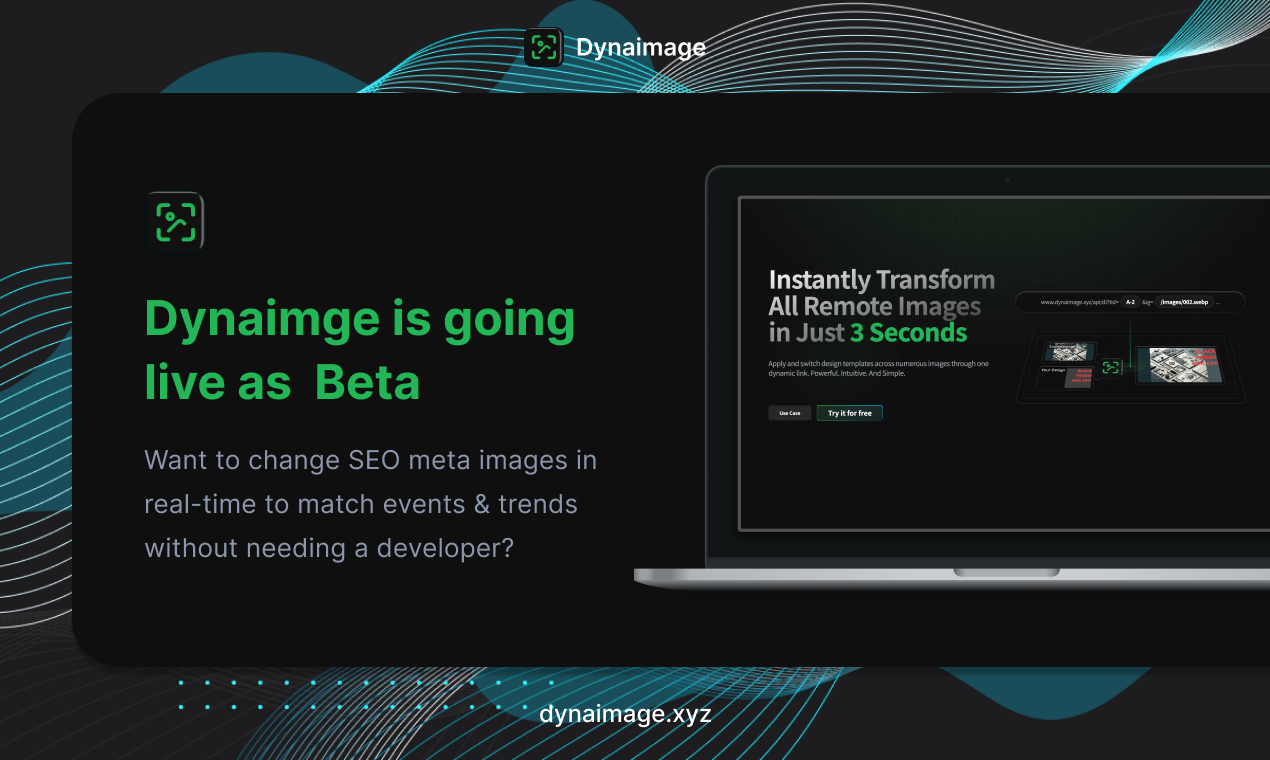The image size is (1270, 760).
Task: Select the transformed Black Friday output preview
Action: (x=1179, y=365)
